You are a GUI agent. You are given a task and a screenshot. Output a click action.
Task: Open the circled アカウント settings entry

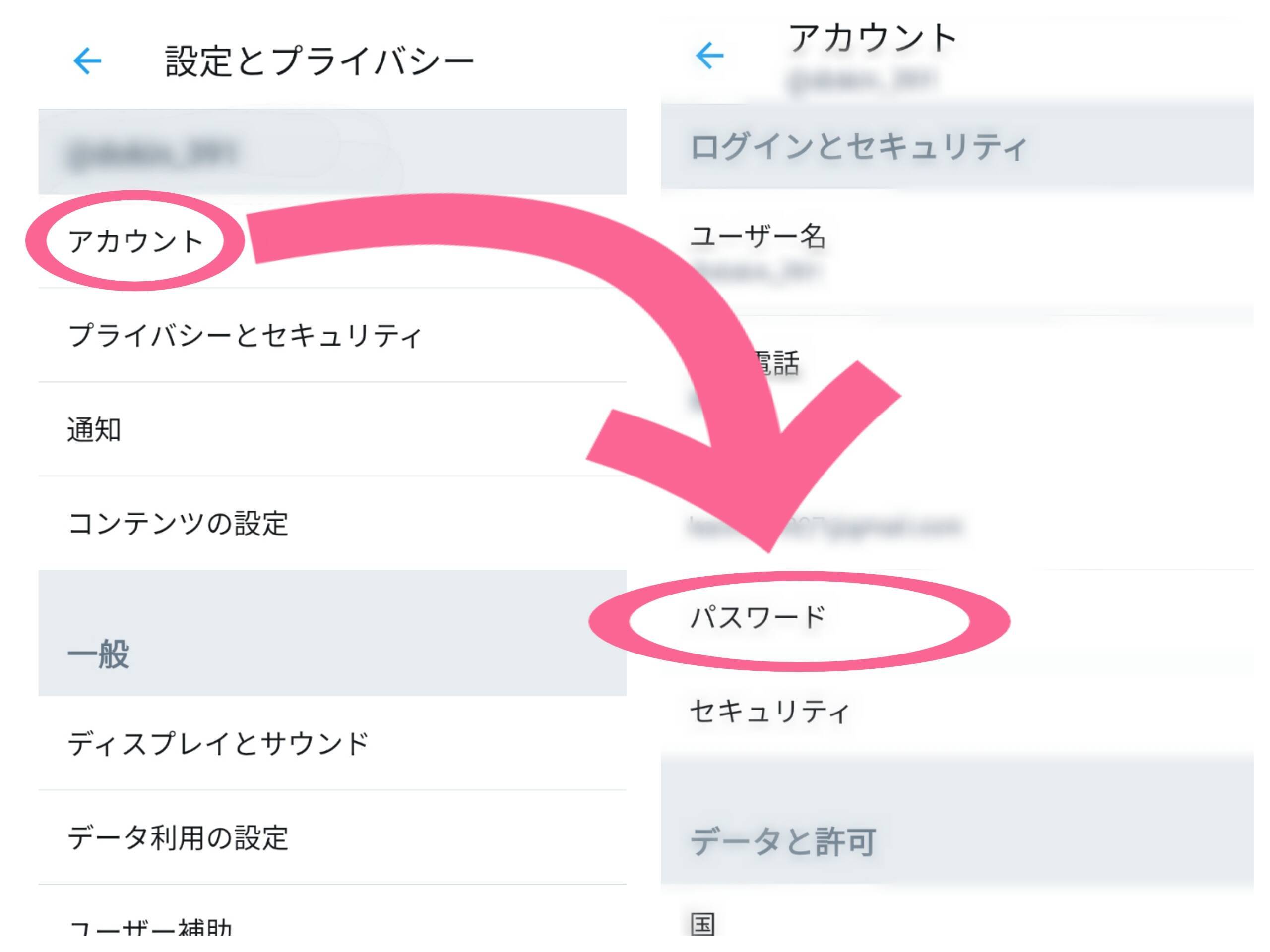pos(135,241)
